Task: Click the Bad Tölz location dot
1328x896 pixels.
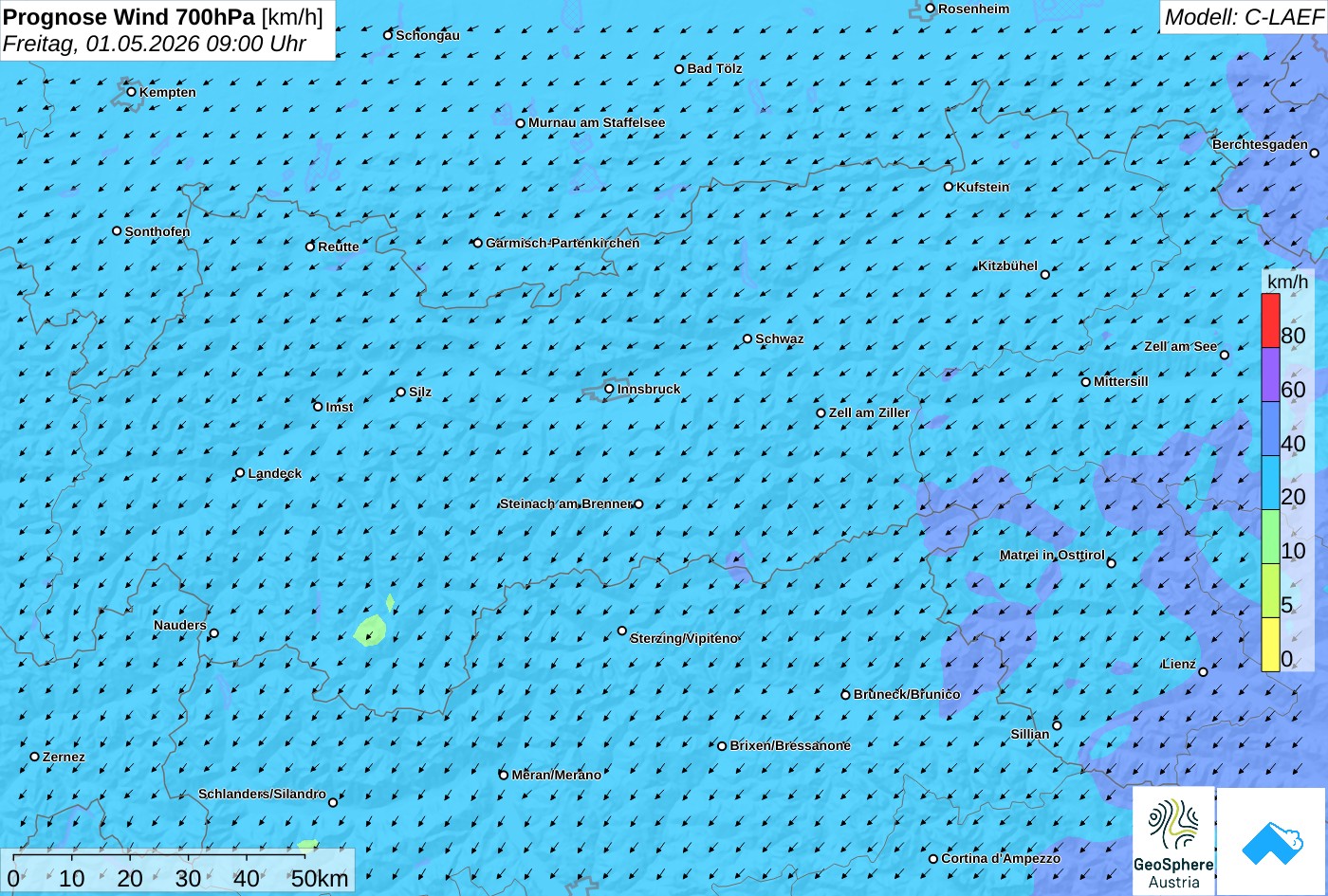Action: (x=679, y=69)
